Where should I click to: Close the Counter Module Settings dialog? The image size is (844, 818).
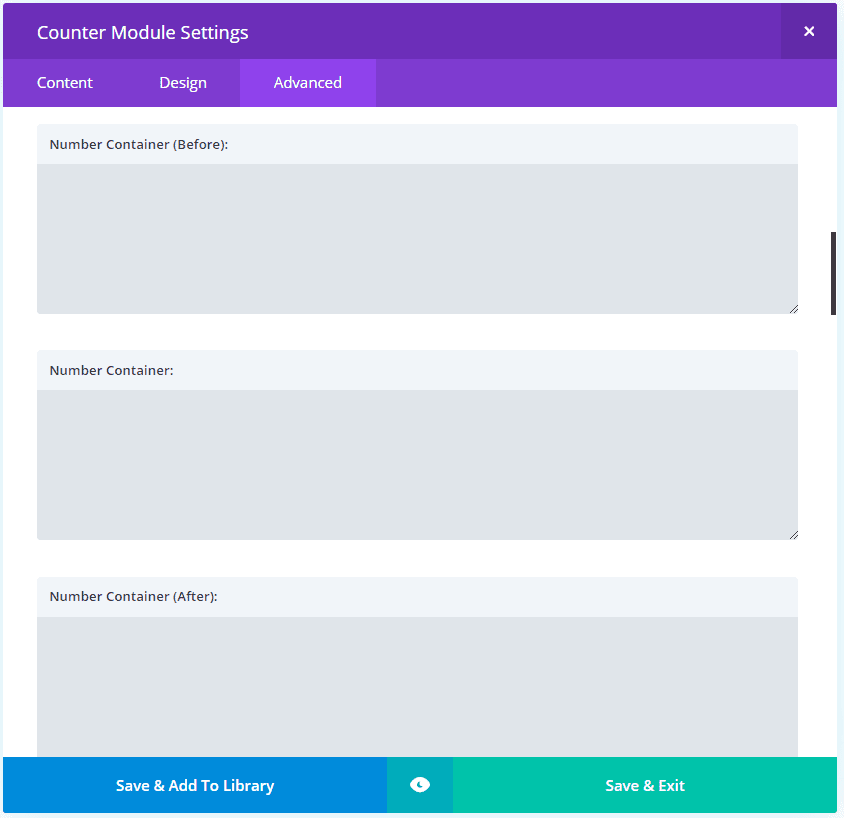(809, 31)
